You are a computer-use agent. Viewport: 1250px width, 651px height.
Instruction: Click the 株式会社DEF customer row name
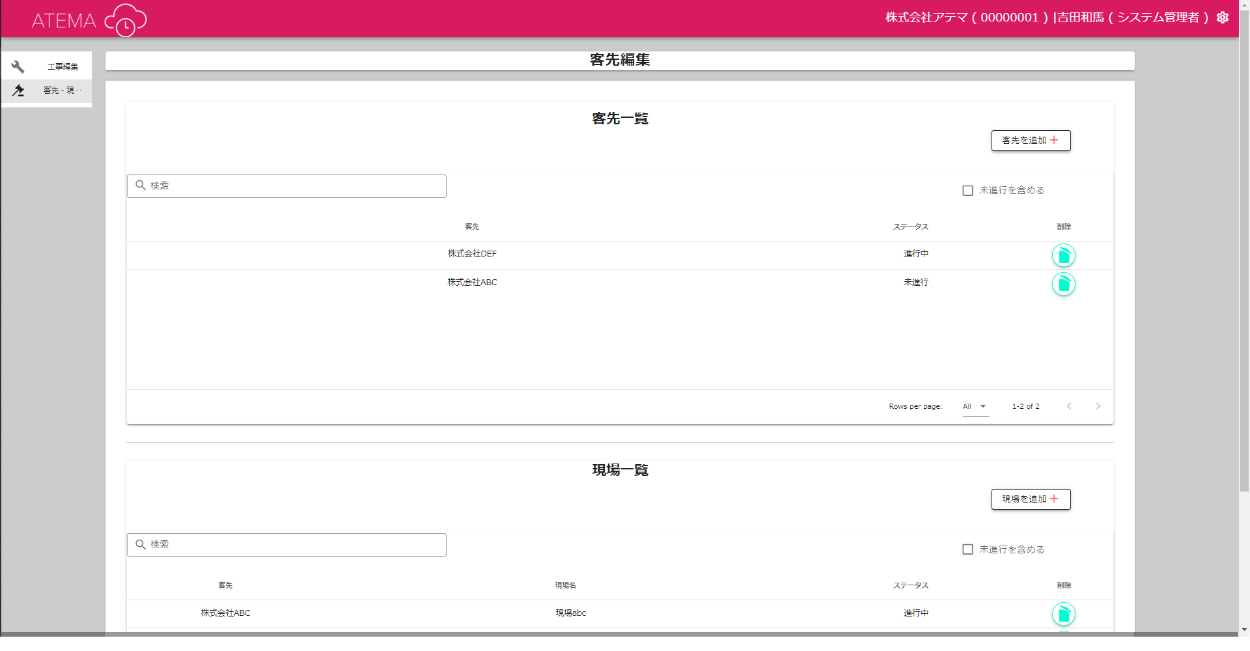point(472,254)
